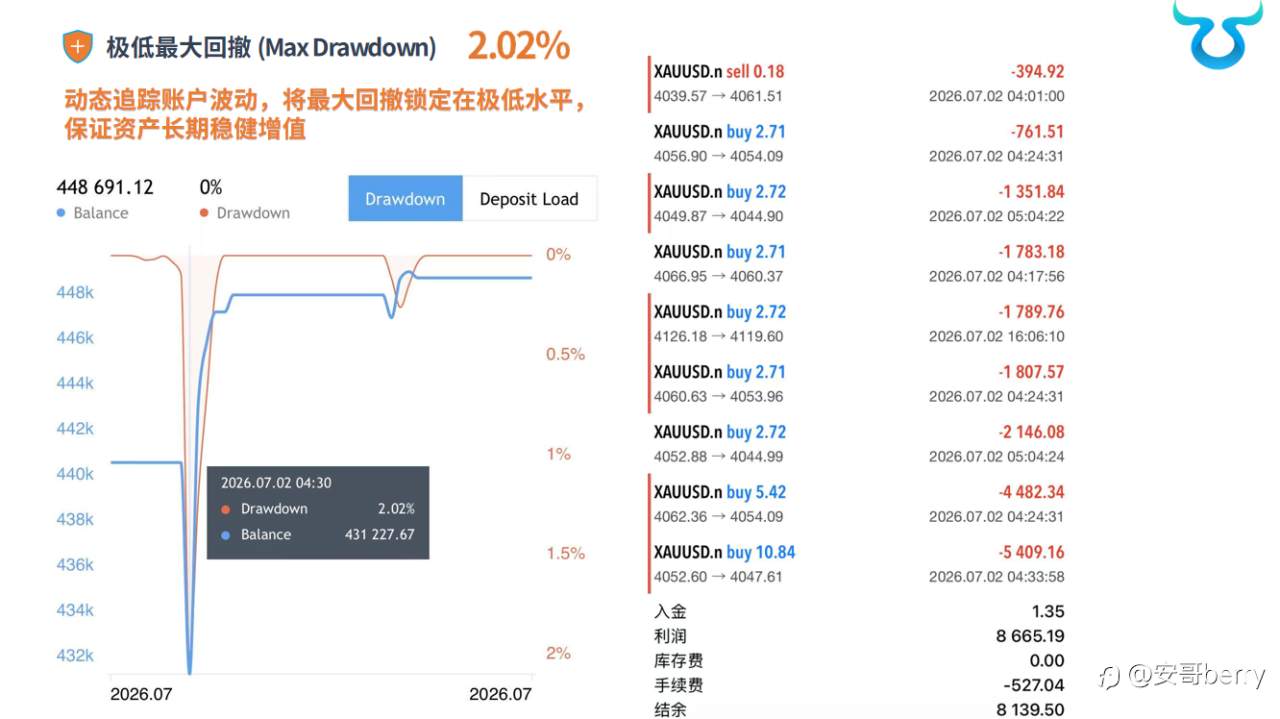Toggle the Balance series legend
The height and width of the screenshot is (719, 1280).
(x=93, y=213)
